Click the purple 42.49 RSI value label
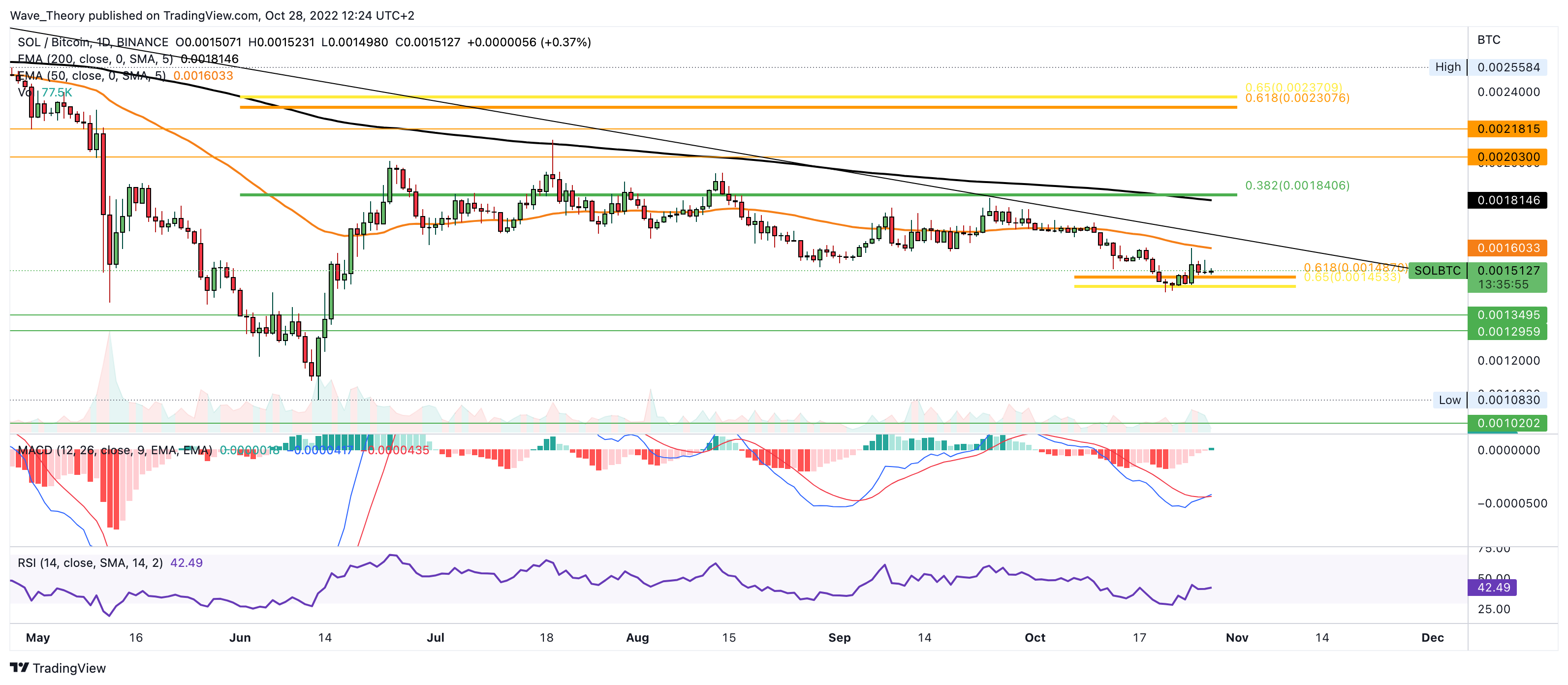The height and width of the screenshot is (685, 1568). pos(1493,587)
